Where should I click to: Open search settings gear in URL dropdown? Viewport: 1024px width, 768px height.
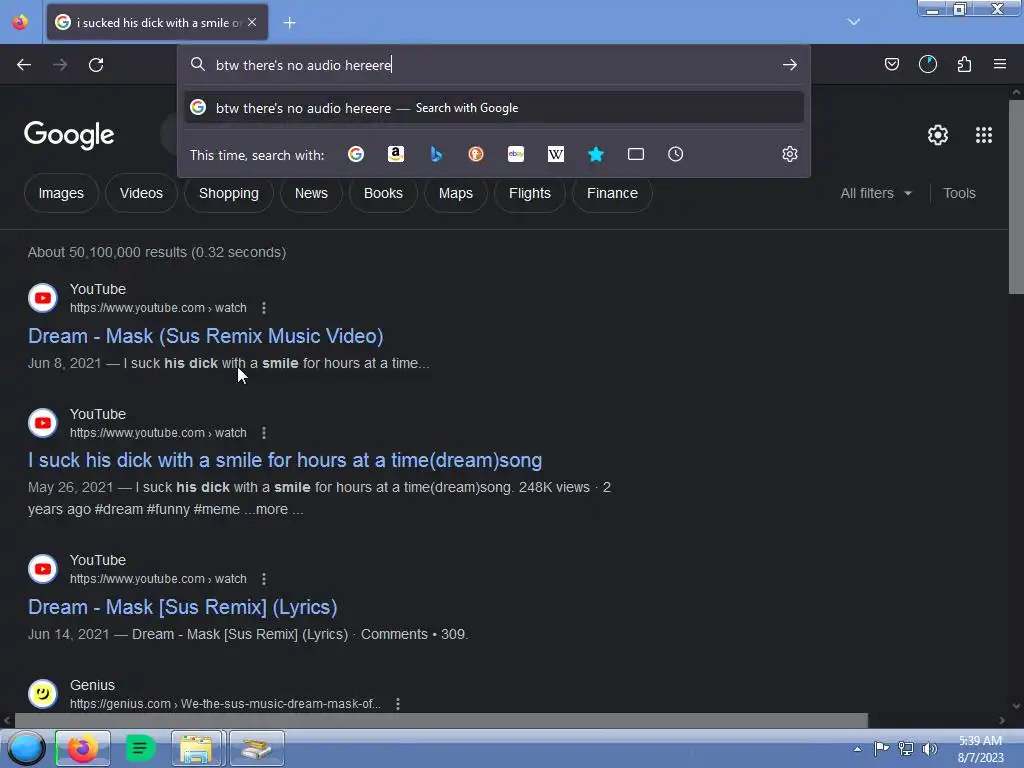[x=790, y=154]
